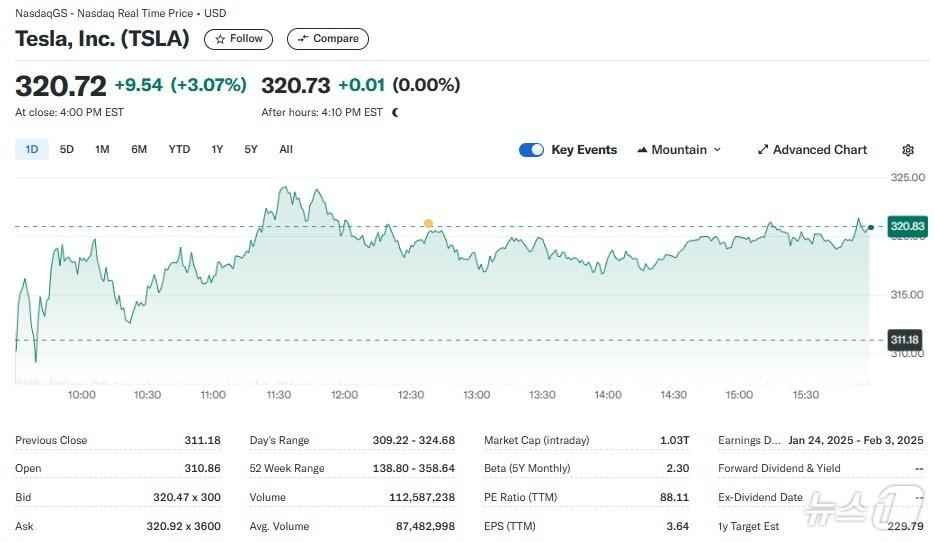View the 1Y price chart
This screenshot has height=542, width=934.
[x=217, y=150]
